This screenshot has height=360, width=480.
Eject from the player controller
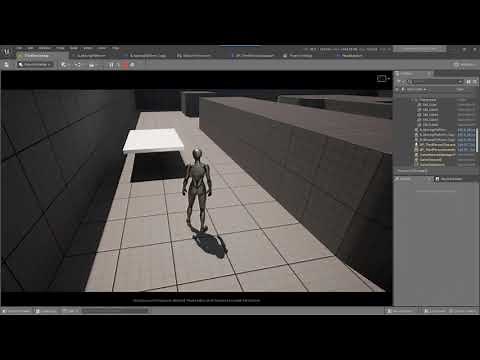pyautogui.click(x=132, y=65)
